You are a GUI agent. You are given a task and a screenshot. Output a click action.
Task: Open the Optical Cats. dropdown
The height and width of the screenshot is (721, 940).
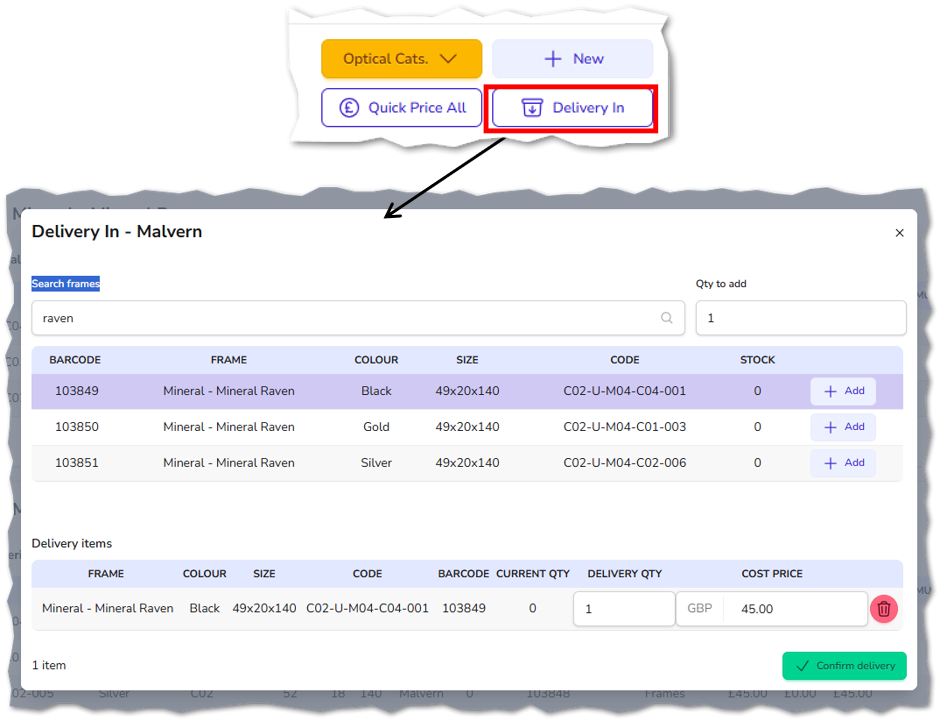(401, 59)
